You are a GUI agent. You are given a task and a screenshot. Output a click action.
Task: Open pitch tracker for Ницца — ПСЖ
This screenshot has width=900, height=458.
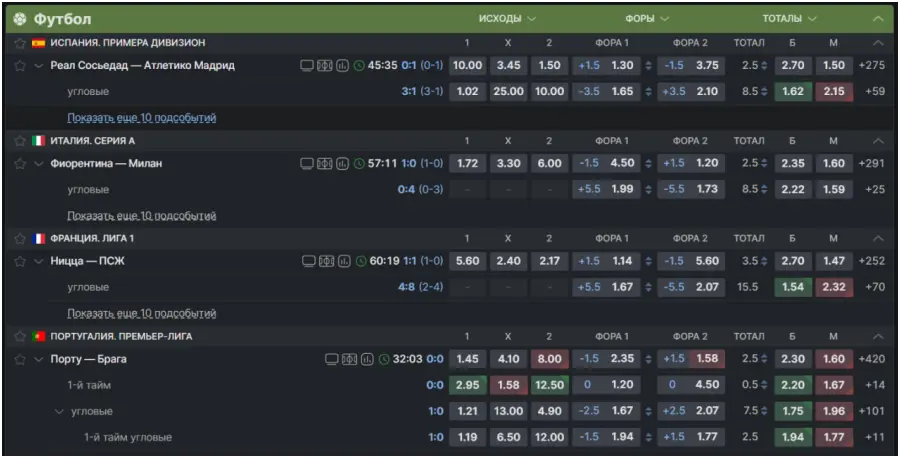pos(327,261)
